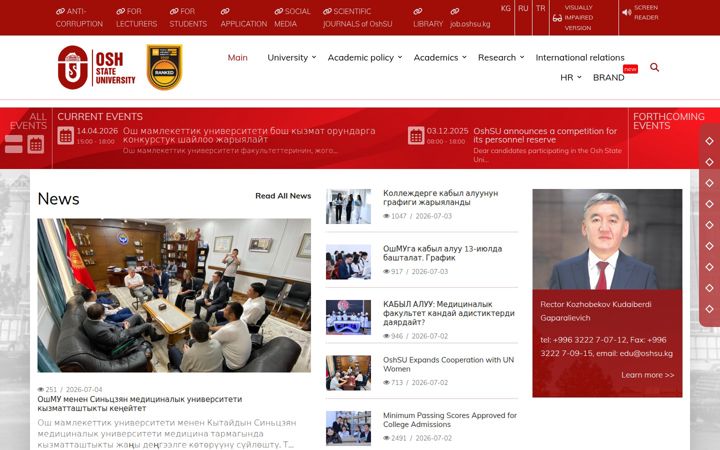
Task: Open the Anti-Corruption link
Action: (79, 17)
